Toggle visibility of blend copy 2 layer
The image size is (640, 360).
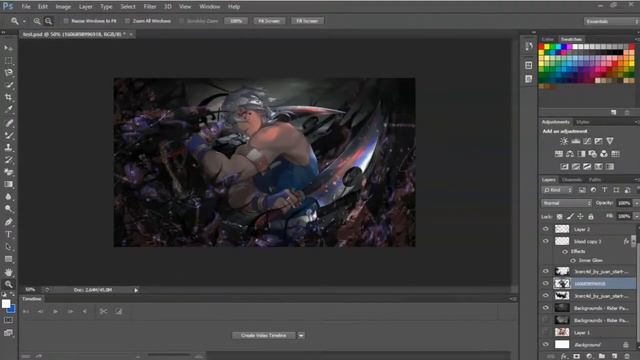(546, 241)
